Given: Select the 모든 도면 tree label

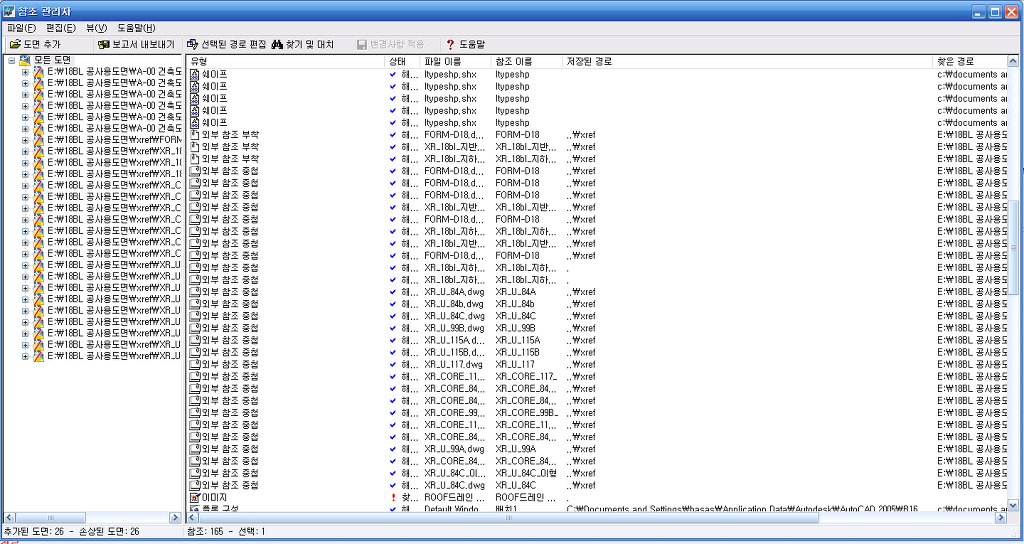Looking at the screenshot, I should 52,61.
